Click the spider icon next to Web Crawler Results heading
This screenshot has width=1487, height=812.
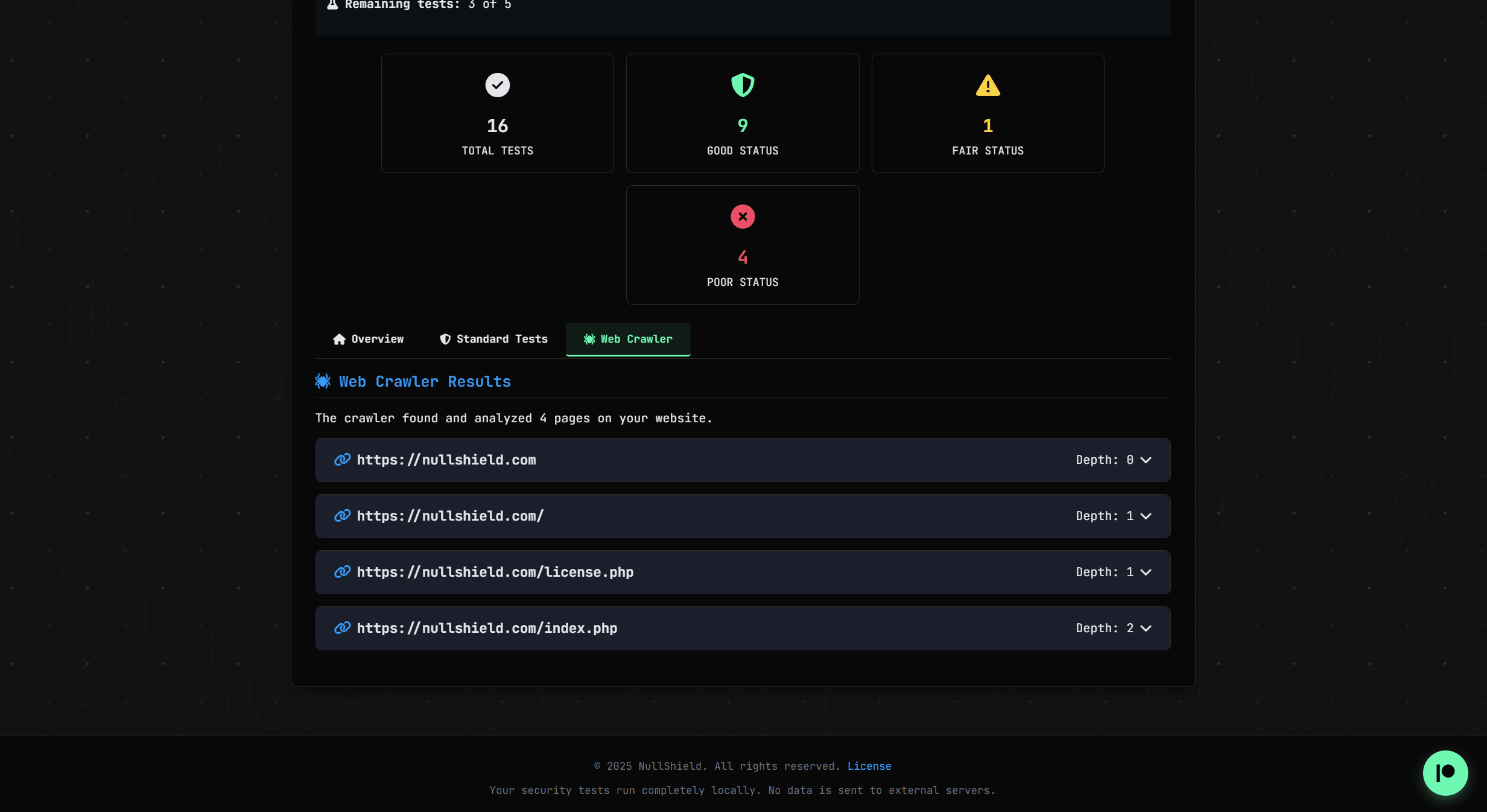pyautogui.click(x=323, y=381)
